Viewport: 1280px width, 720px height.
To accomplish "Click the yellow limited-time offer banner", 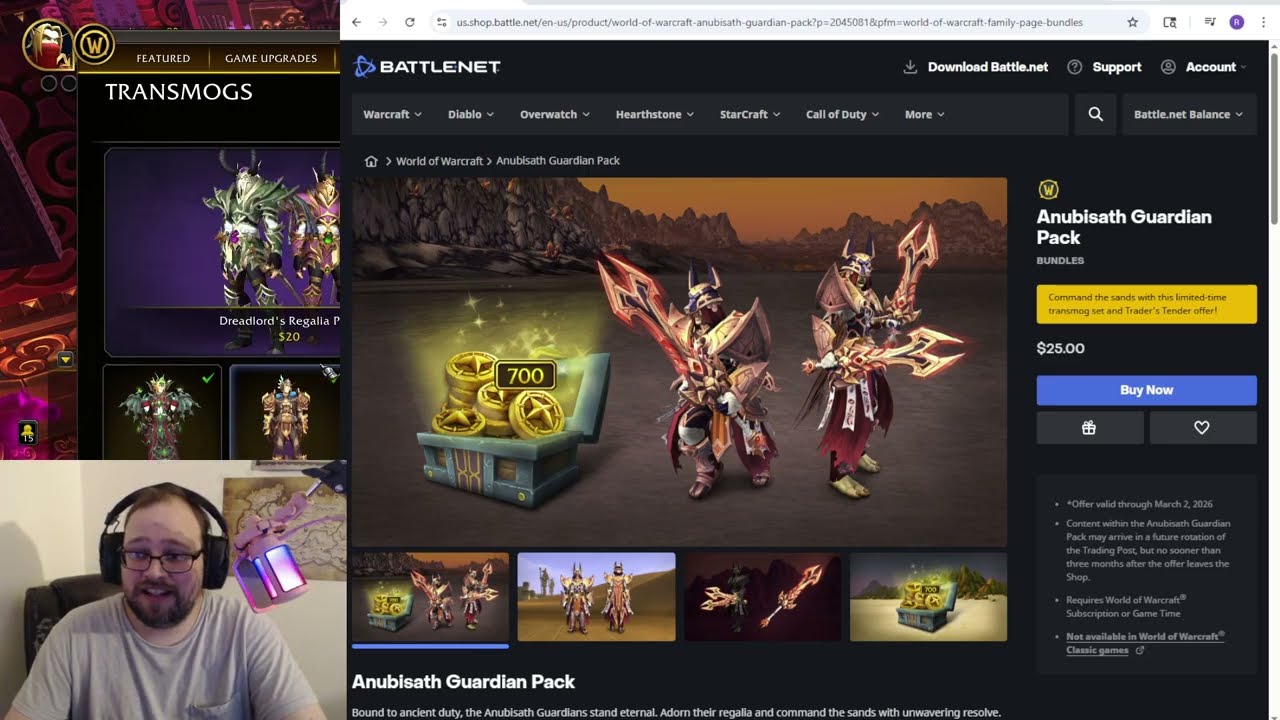I will (1146, 304).
